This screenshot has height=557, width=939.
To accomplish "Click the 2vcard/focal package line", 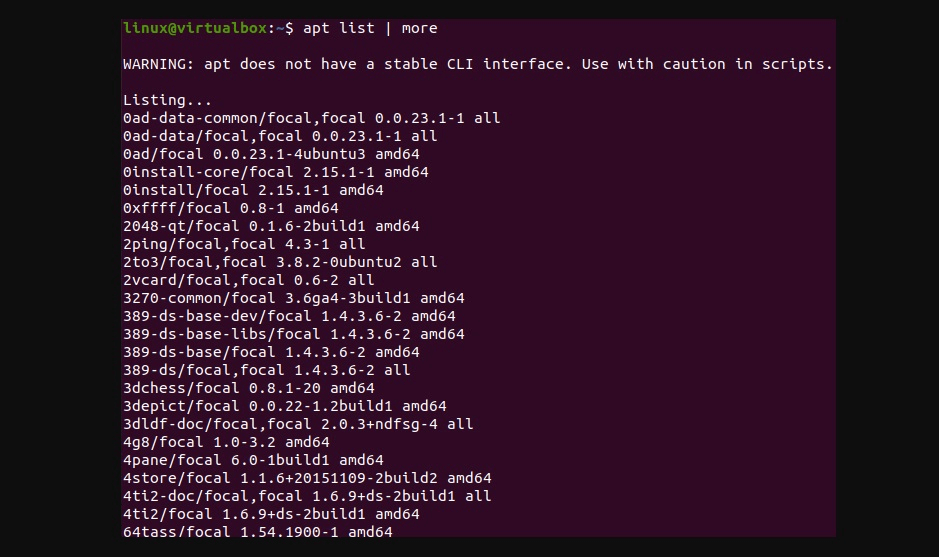I will click(249, 280).
